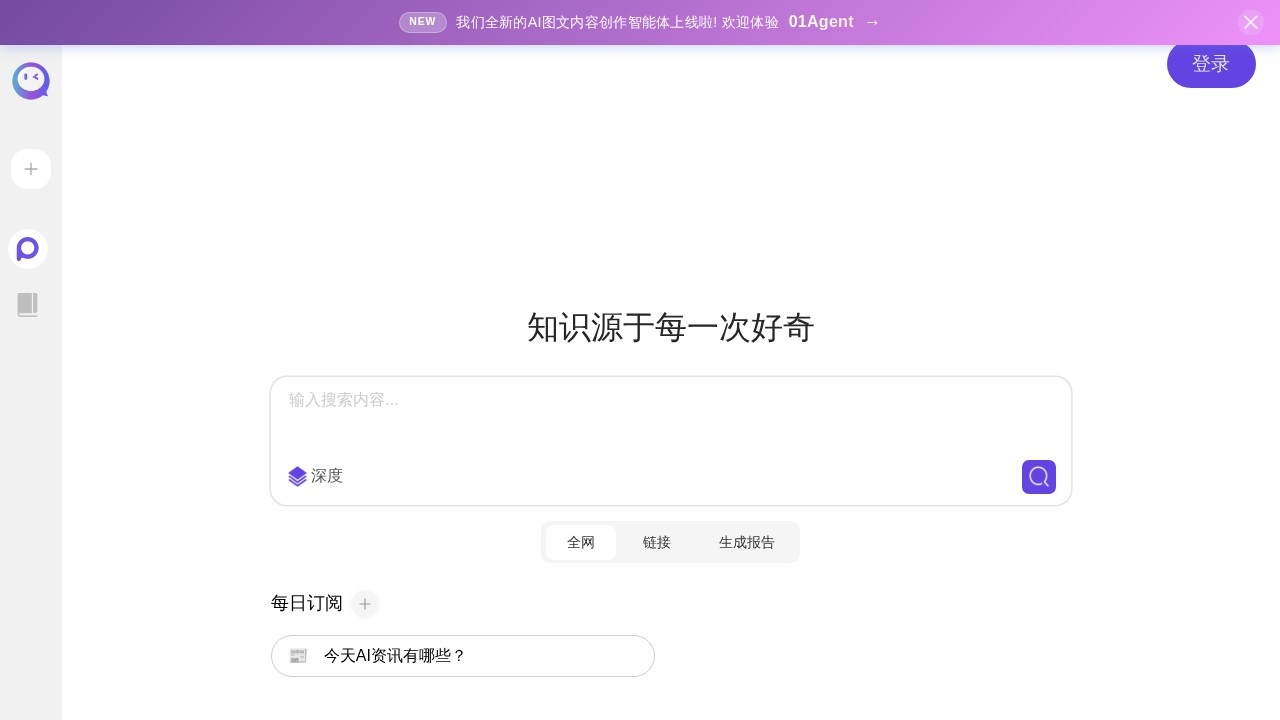This screenshot has height=720, width=1280.
Task: Select the 今天AI资讯有哪些？ suggestion
Action: point(395,656)
